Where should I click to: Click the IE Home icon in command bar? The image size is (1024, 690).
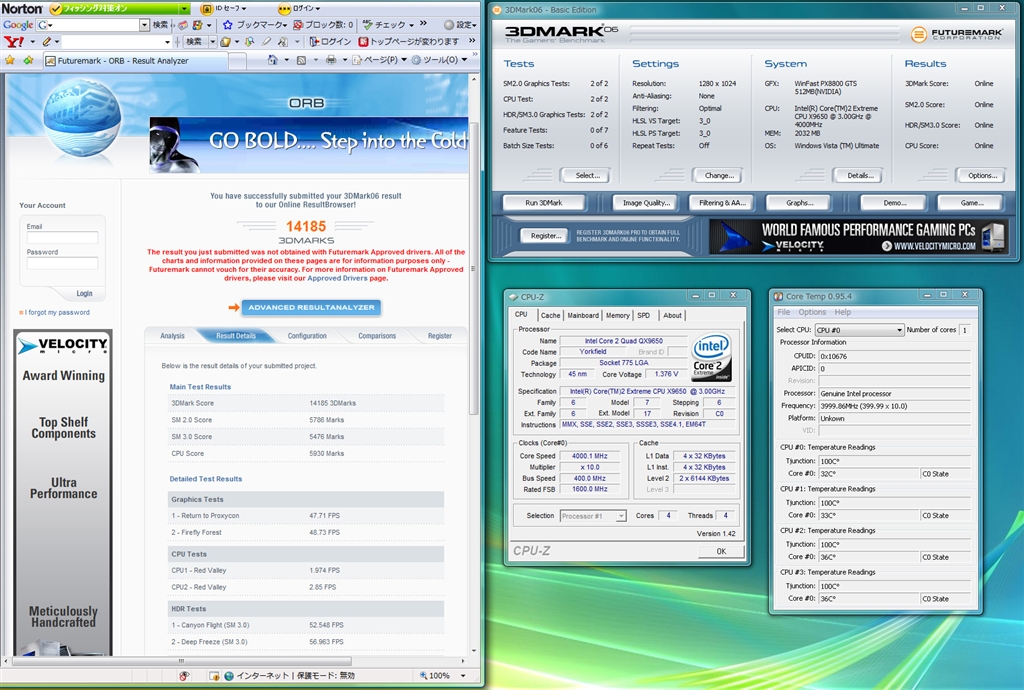tap(273, 60)
